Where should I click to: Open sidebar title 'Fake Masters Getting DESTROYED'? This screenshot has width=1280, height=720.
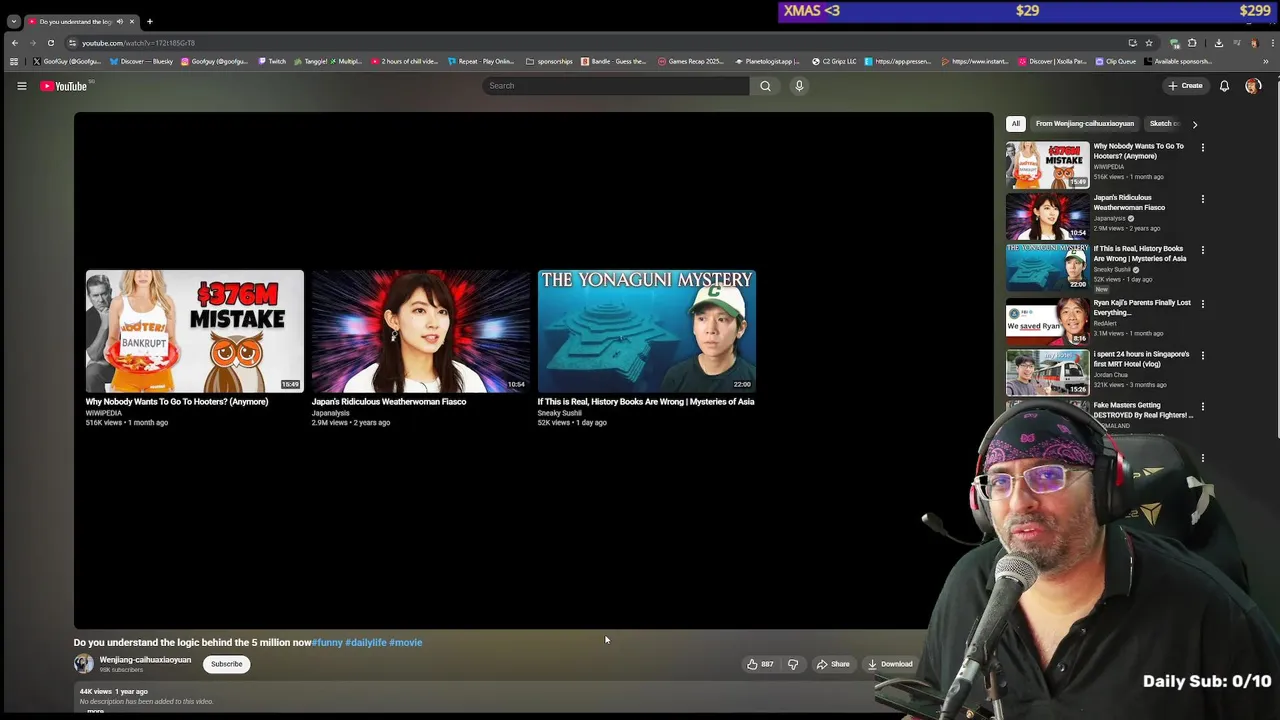tap(1142, 410)
